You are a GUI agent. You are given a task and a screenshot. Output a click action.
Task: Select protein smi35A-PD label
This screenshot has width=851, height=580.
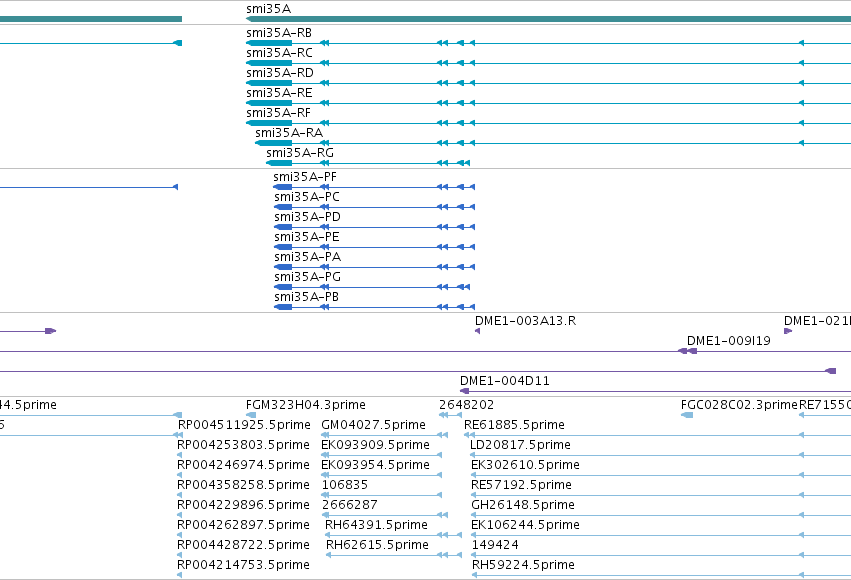308,218
